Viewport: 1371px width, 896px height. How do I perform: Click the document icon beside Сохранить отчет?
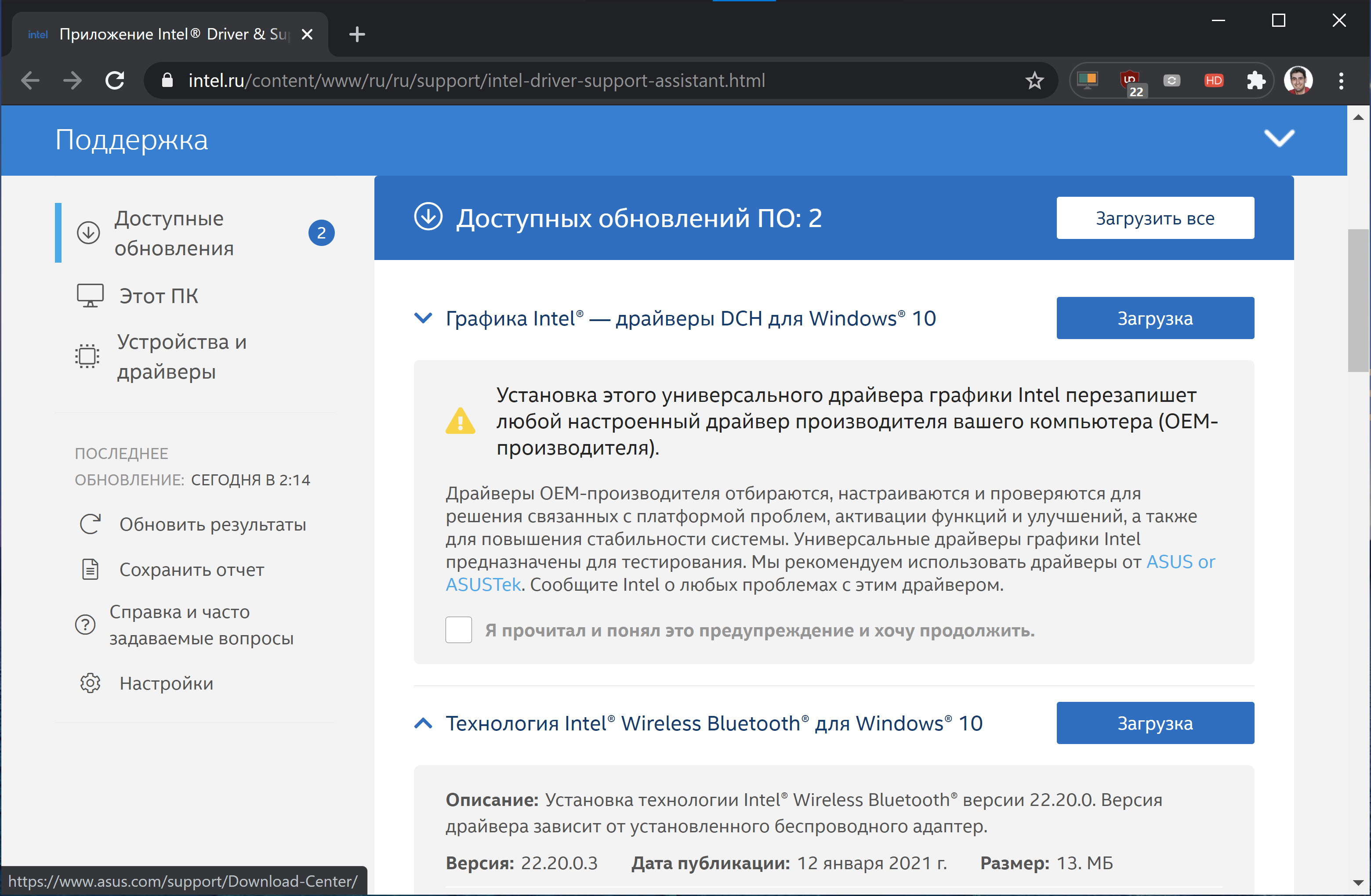tap(91, 569)
